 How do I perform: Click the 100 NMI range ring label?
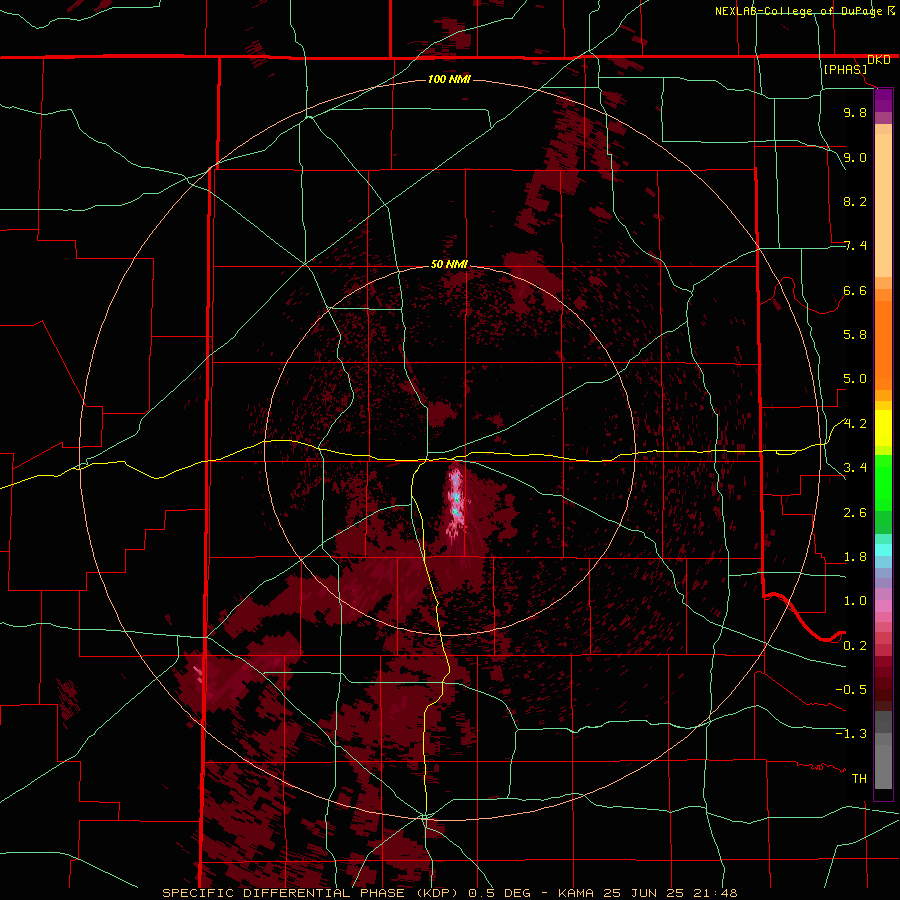tap(449, 79)
